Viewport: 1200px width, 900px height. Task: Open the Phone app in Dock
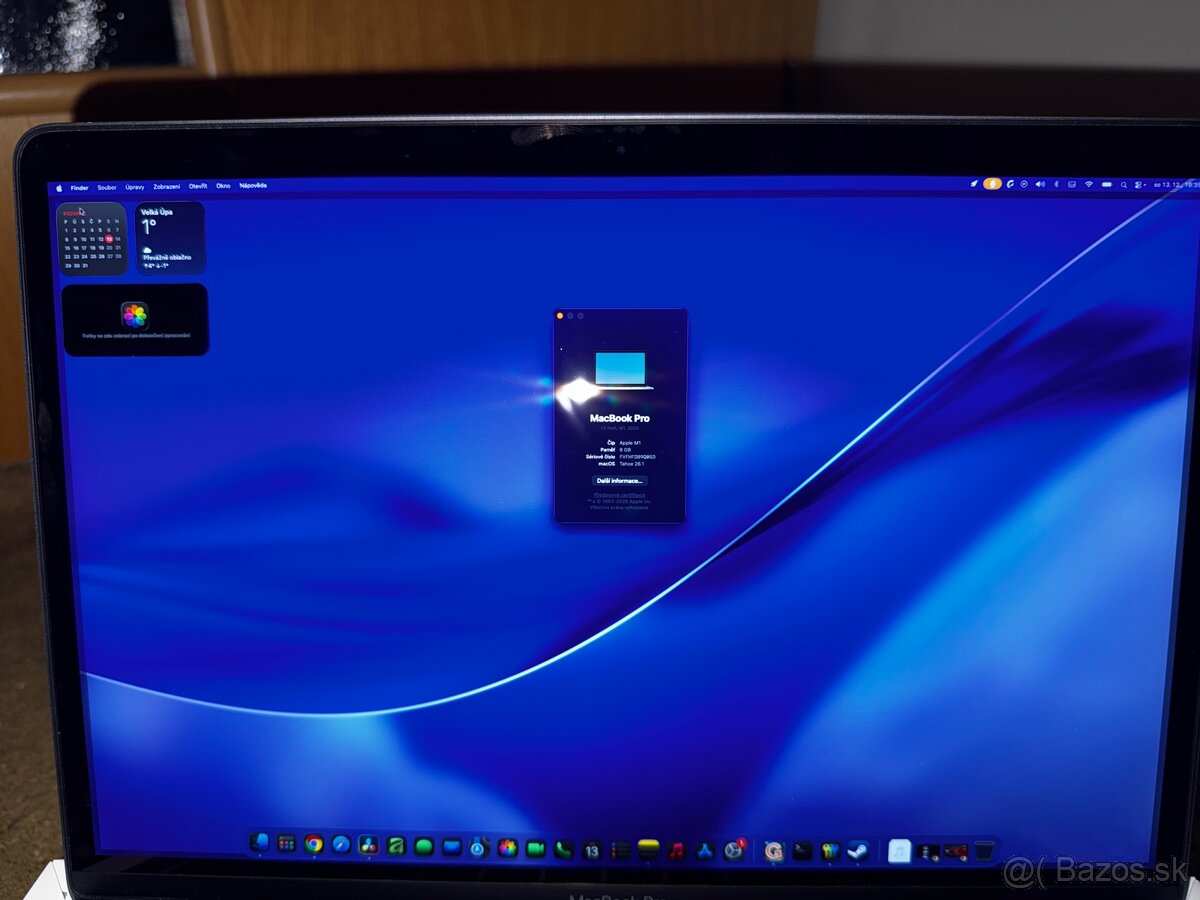(x=564, y=849)
